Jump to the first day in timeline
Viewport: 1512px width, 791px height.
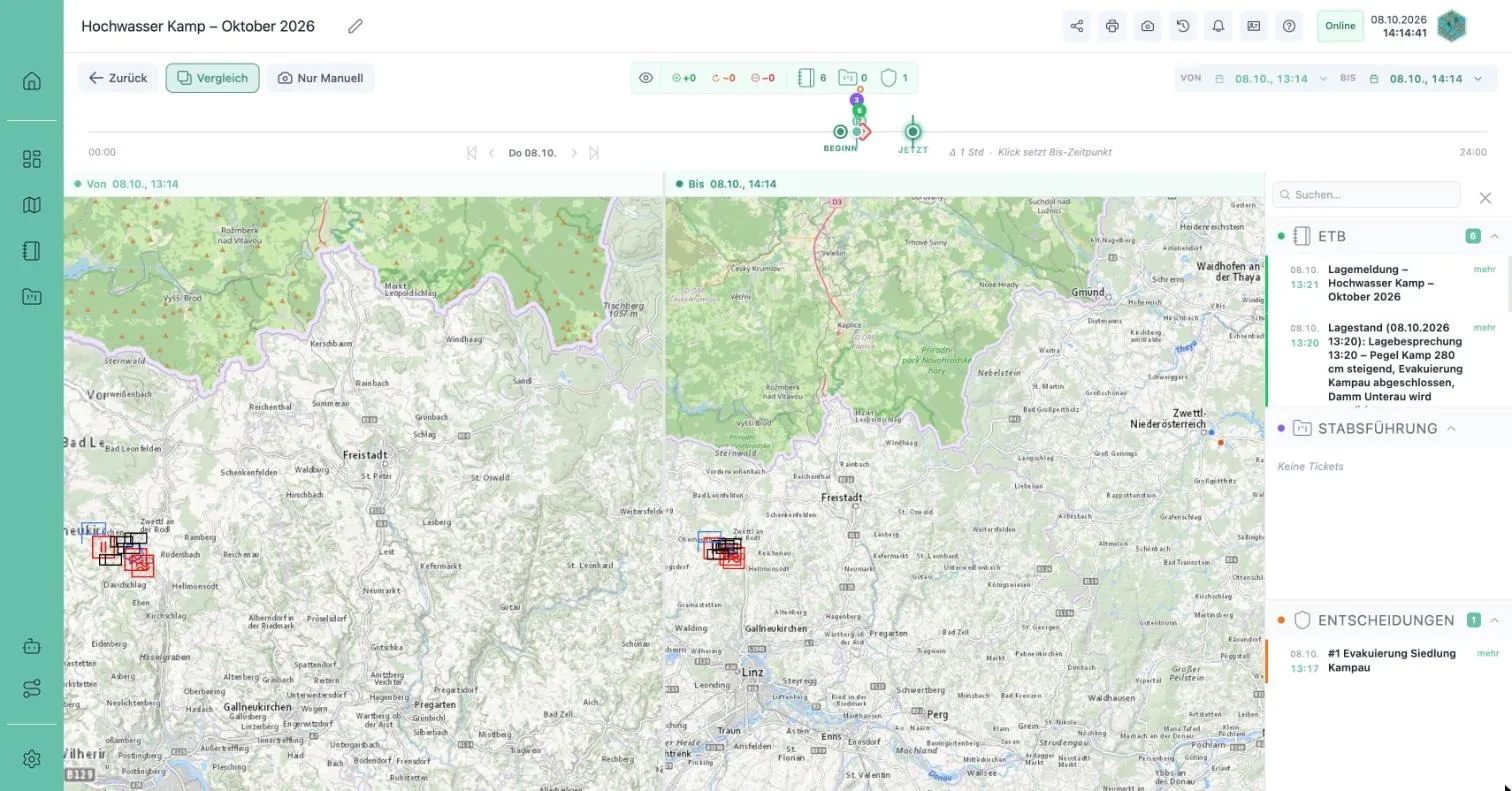pyautogui.click(x=471, y=153)
